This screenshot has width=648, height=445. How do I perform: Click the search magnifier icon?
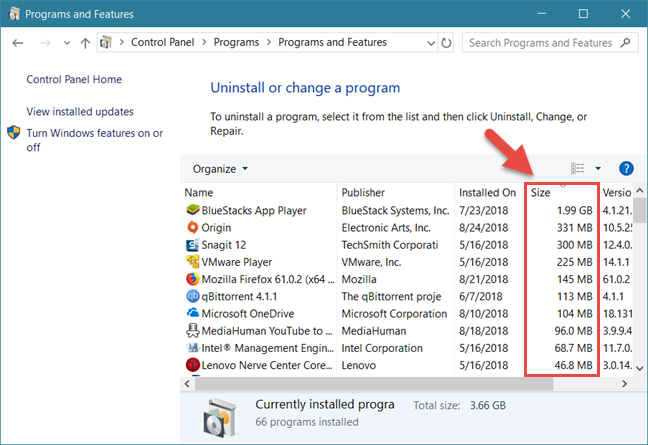coord(626,43)
